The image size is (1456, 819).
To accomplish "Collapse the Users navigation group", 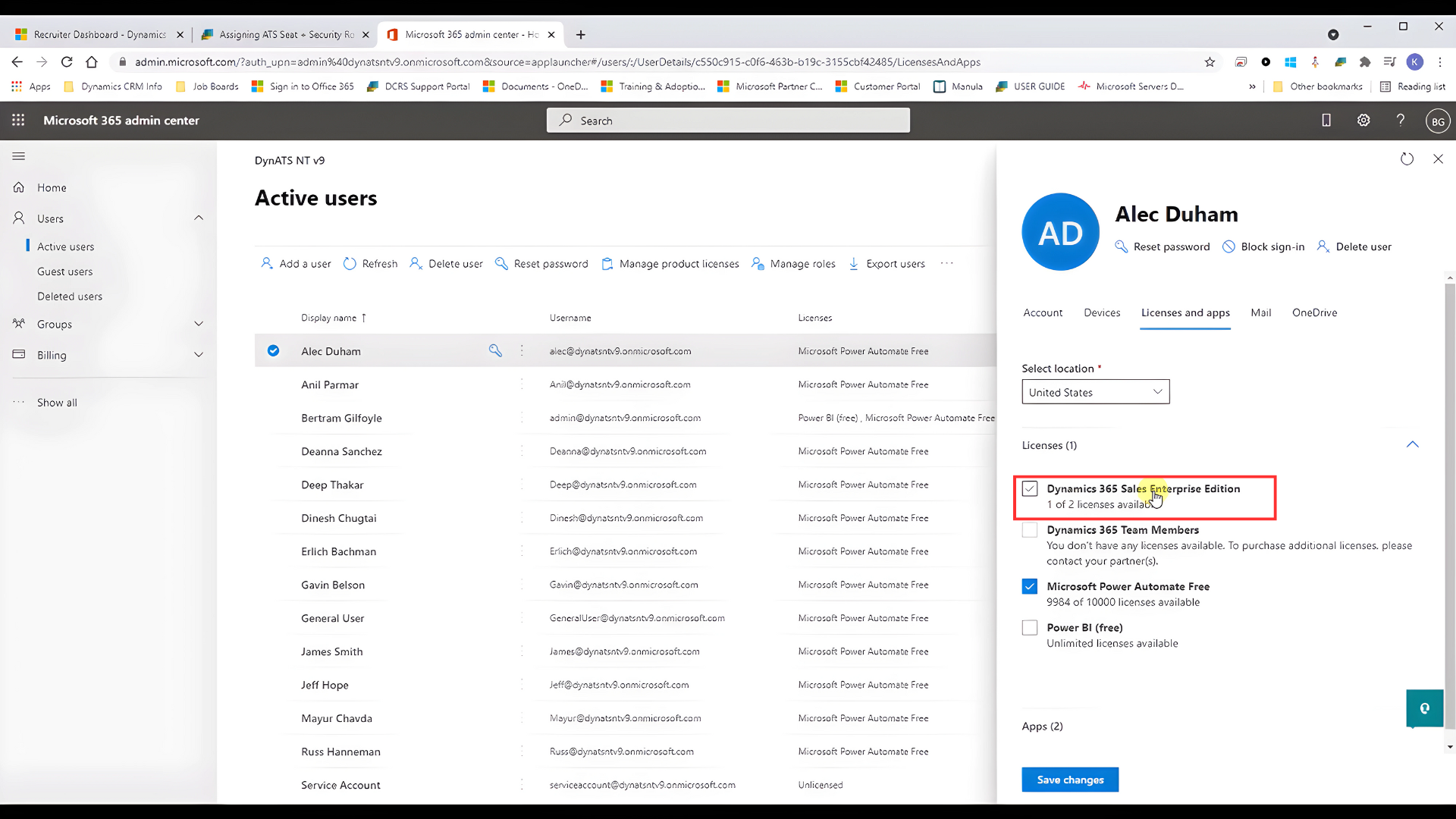I will 199,218.
